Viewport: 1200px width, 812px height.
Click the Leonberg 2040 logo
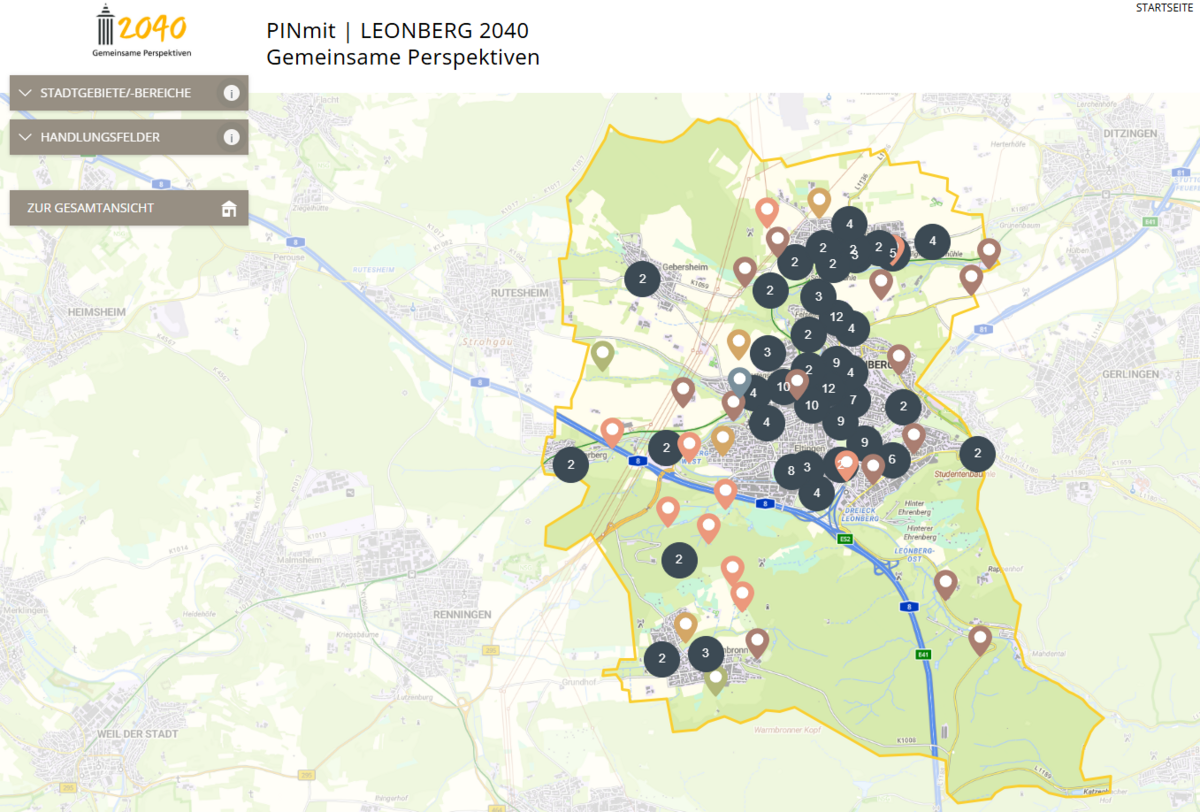[141, 31]
